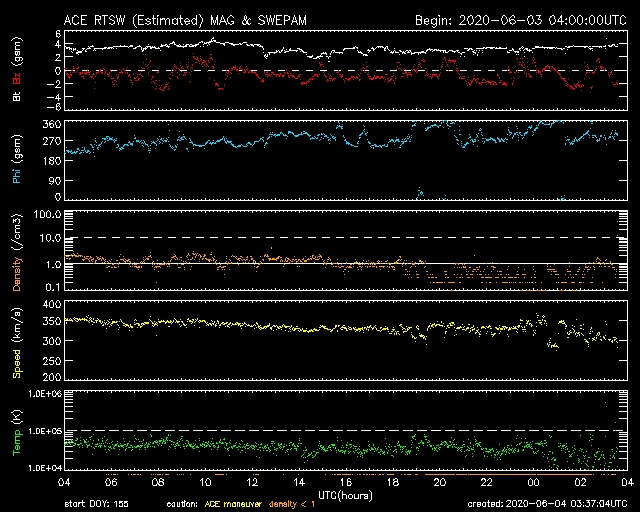Image resolution: width=640 pixels, height=512 pixels.
Task: Click the Begin date timestamp text
Action: coord(520,19)
